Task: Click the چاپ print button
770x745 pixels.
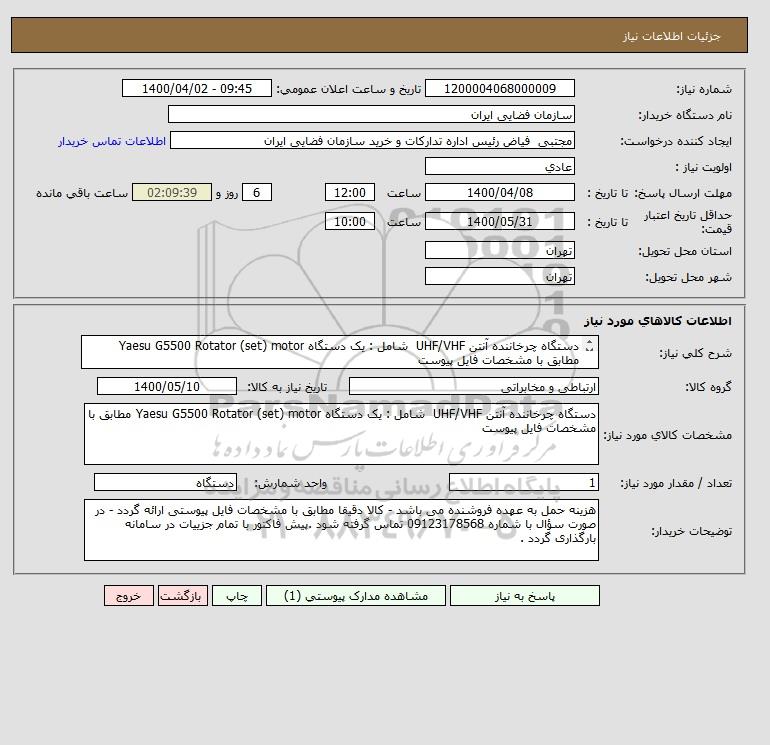Action: 237,596
